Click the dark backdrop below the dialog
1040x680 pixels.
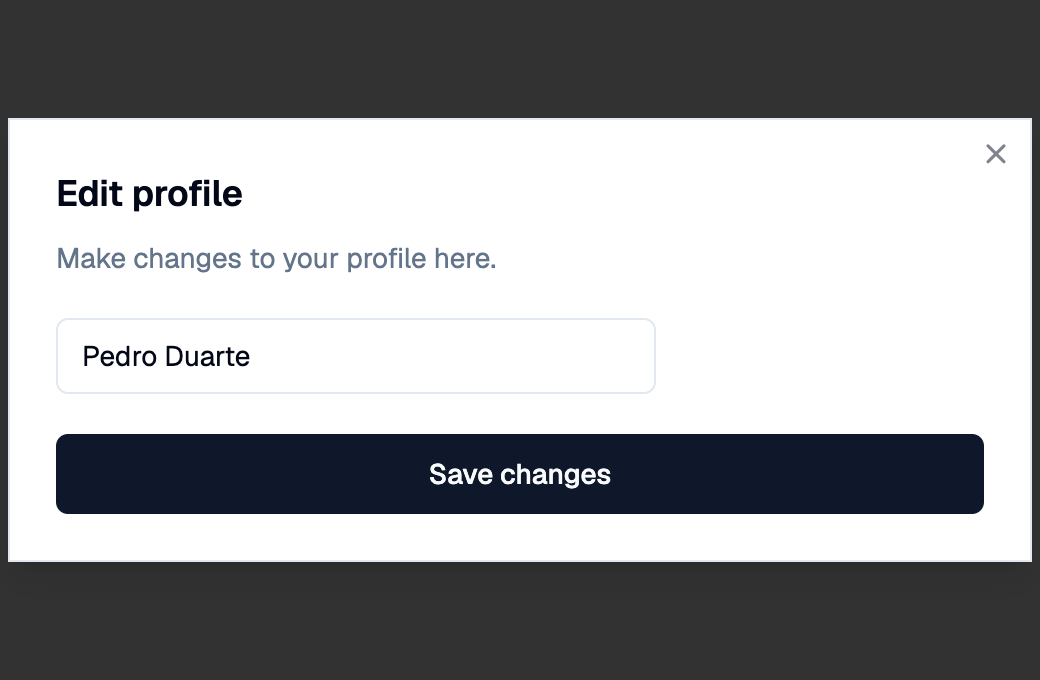[519, 621]
